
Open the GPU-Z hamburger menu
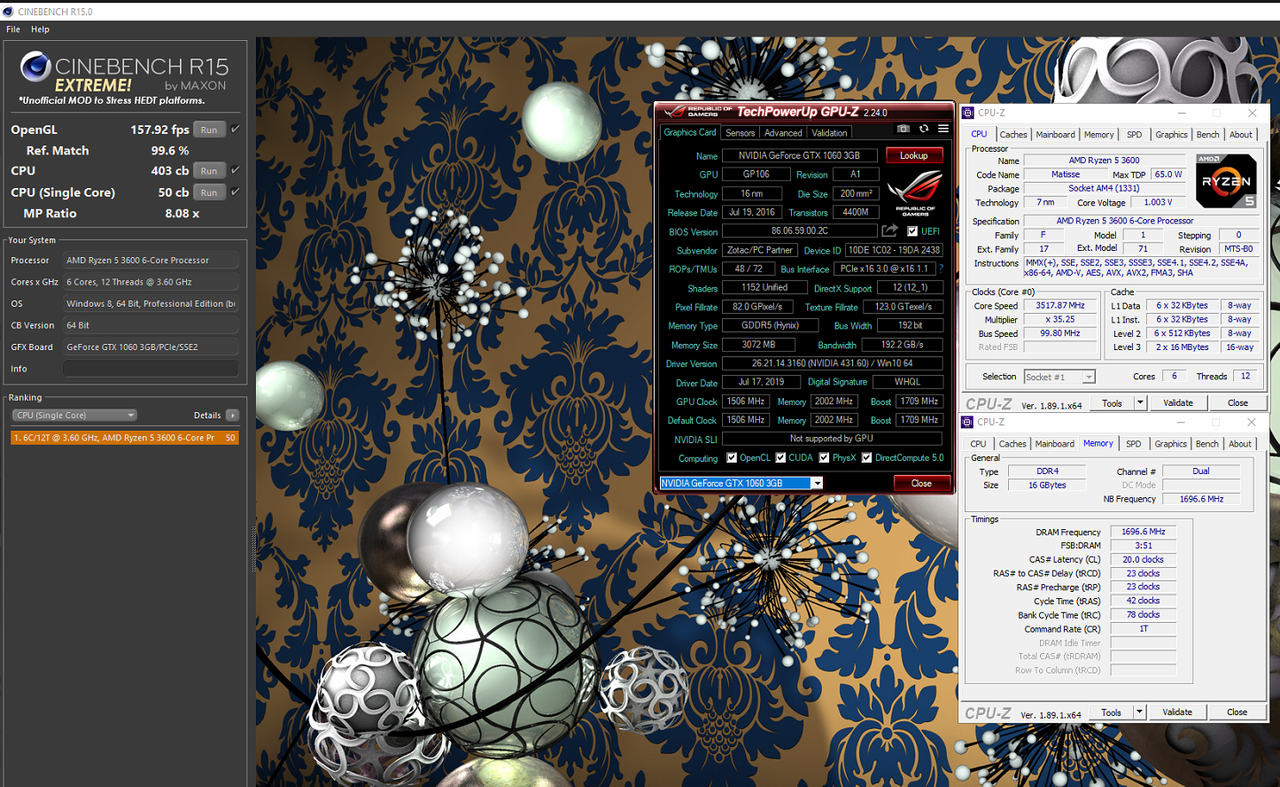point(943,128)
